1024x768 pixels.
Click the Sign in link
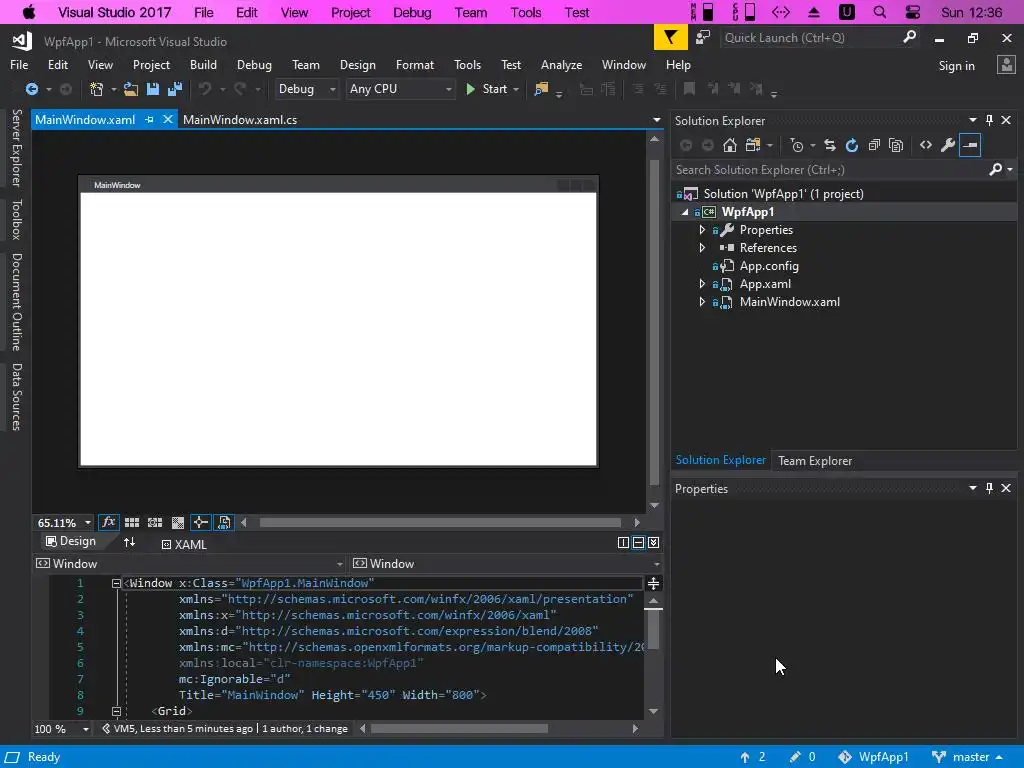[x=956, y=65]
